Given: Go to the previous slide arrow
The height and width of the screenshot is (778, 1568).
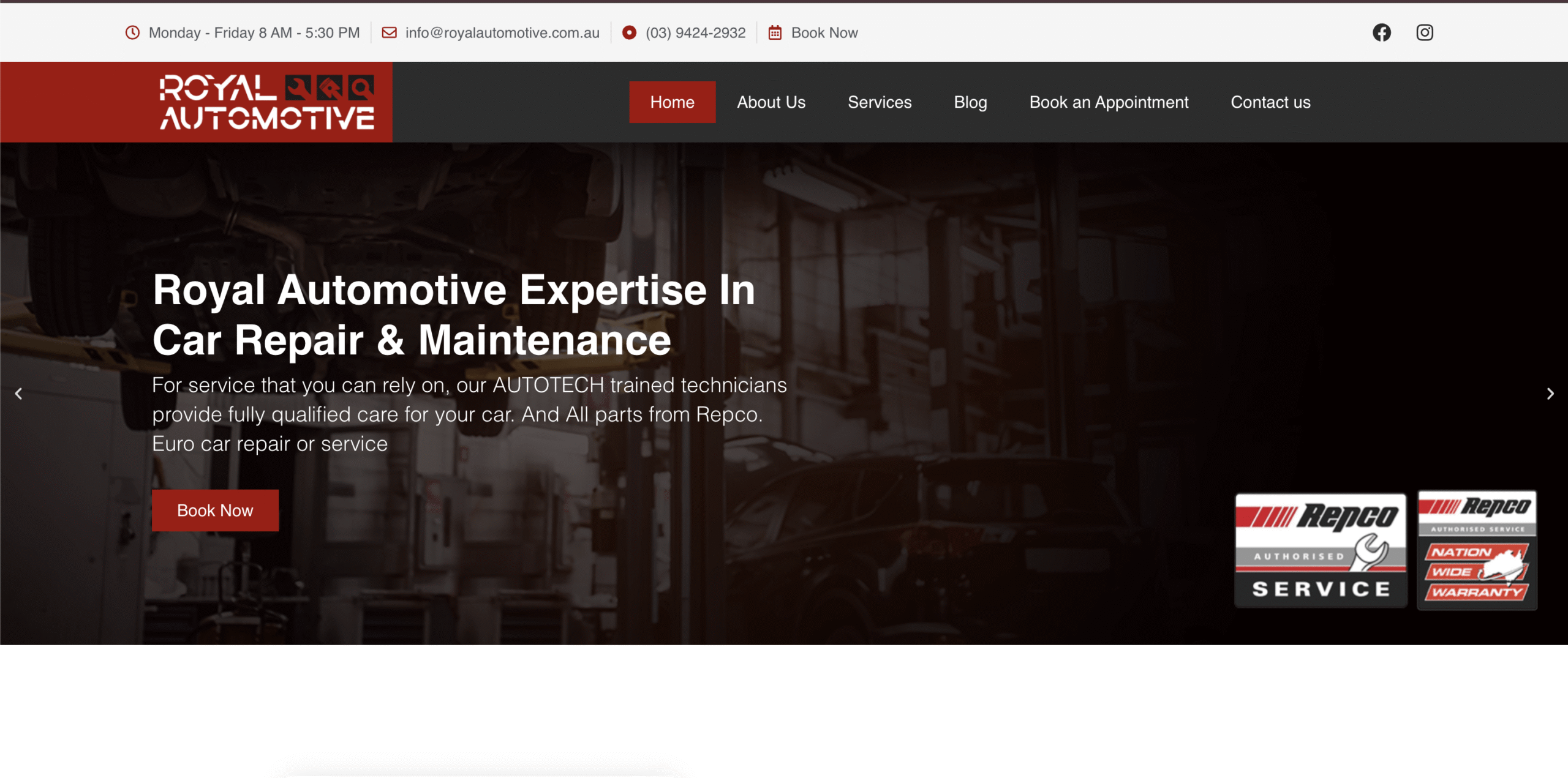Looking at the screenshot, I should tap(18, 394).
